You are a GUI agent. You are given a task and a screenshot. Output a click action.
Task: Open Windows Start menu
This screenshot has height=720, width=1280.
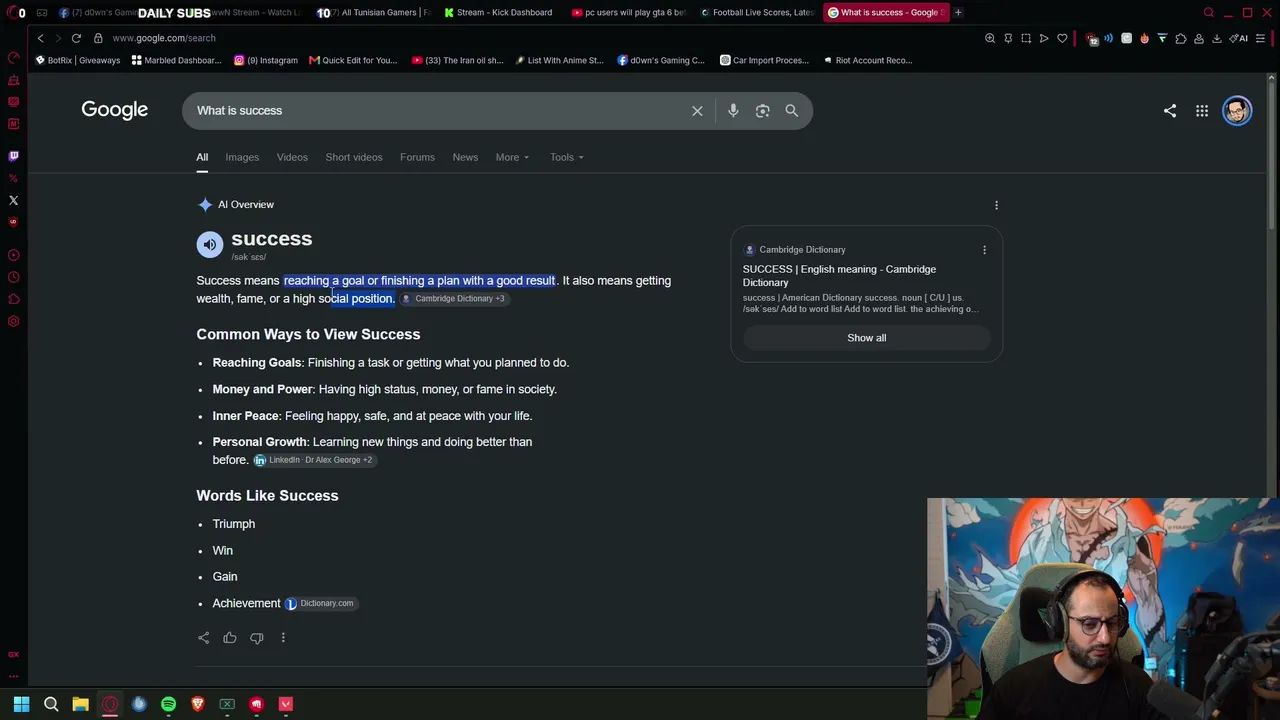(x=21, y=704)
